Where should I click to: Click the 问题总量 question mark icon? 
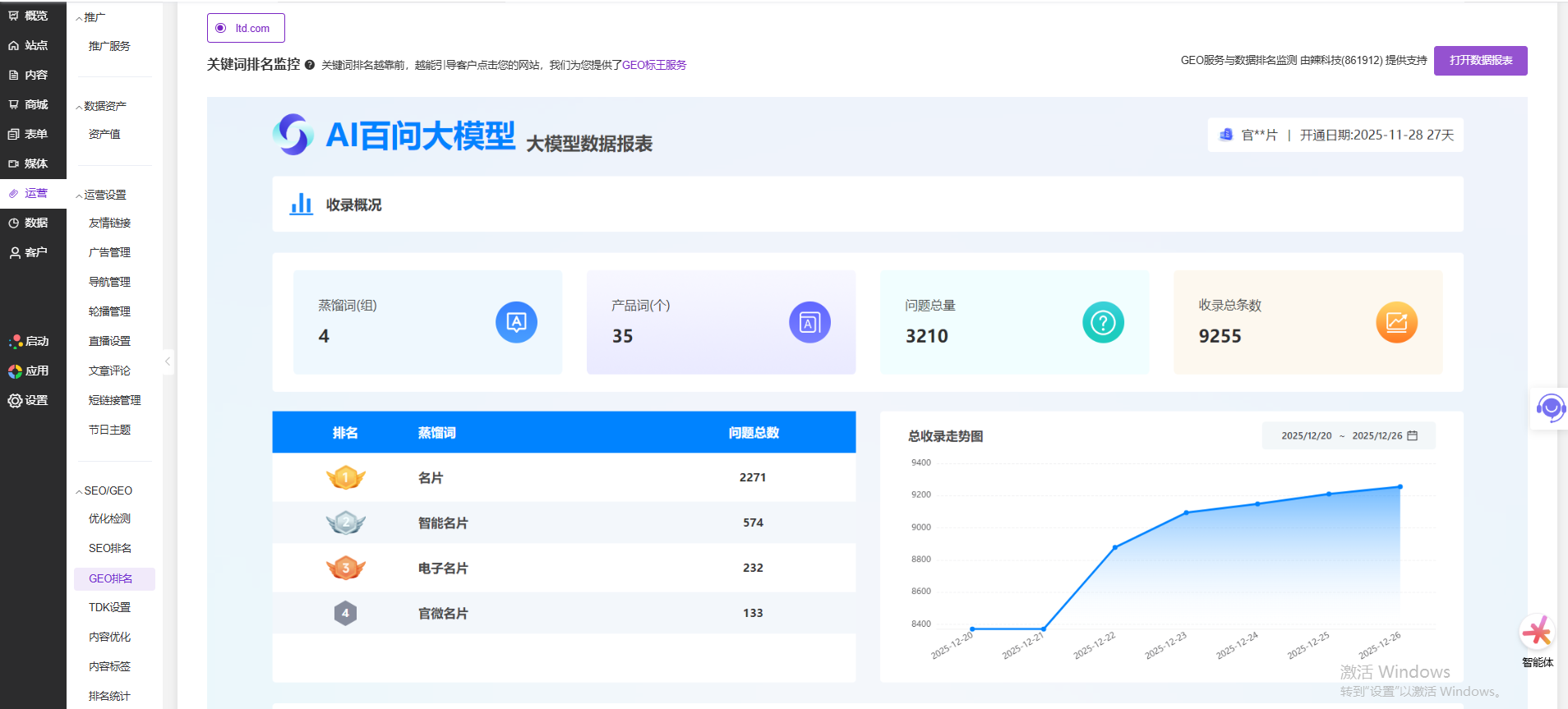coord(1103,323)
